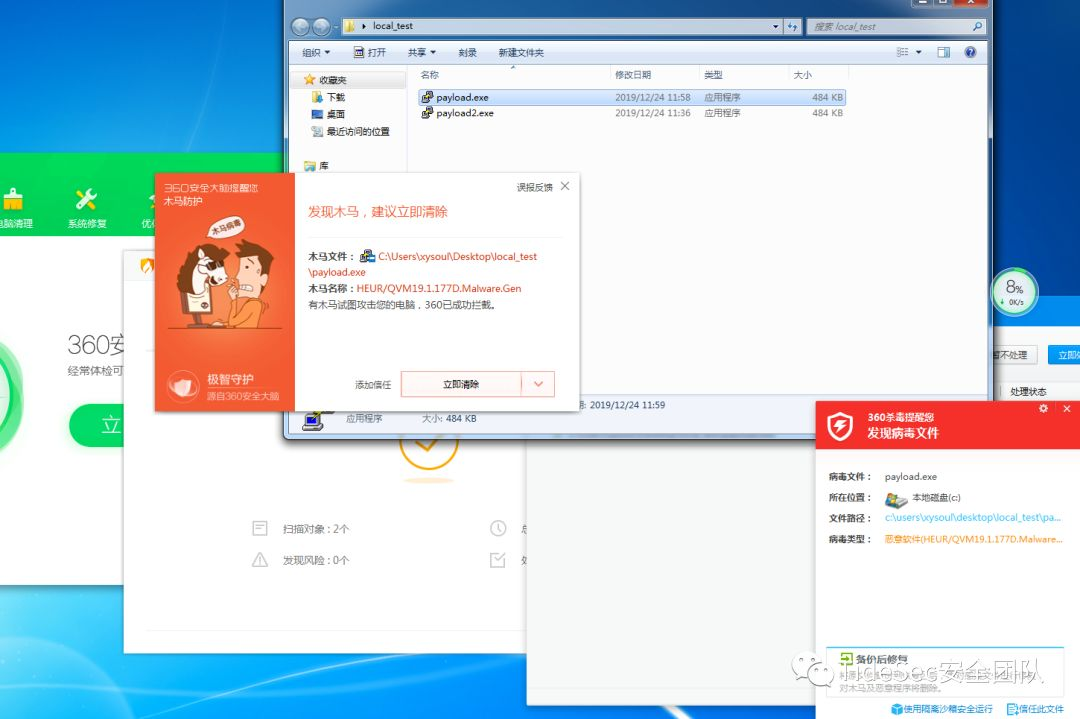The width and height of the screenshot is (1080, 719).
Task: Select payload.exe file name in list
Action: [x=462, y=97]
